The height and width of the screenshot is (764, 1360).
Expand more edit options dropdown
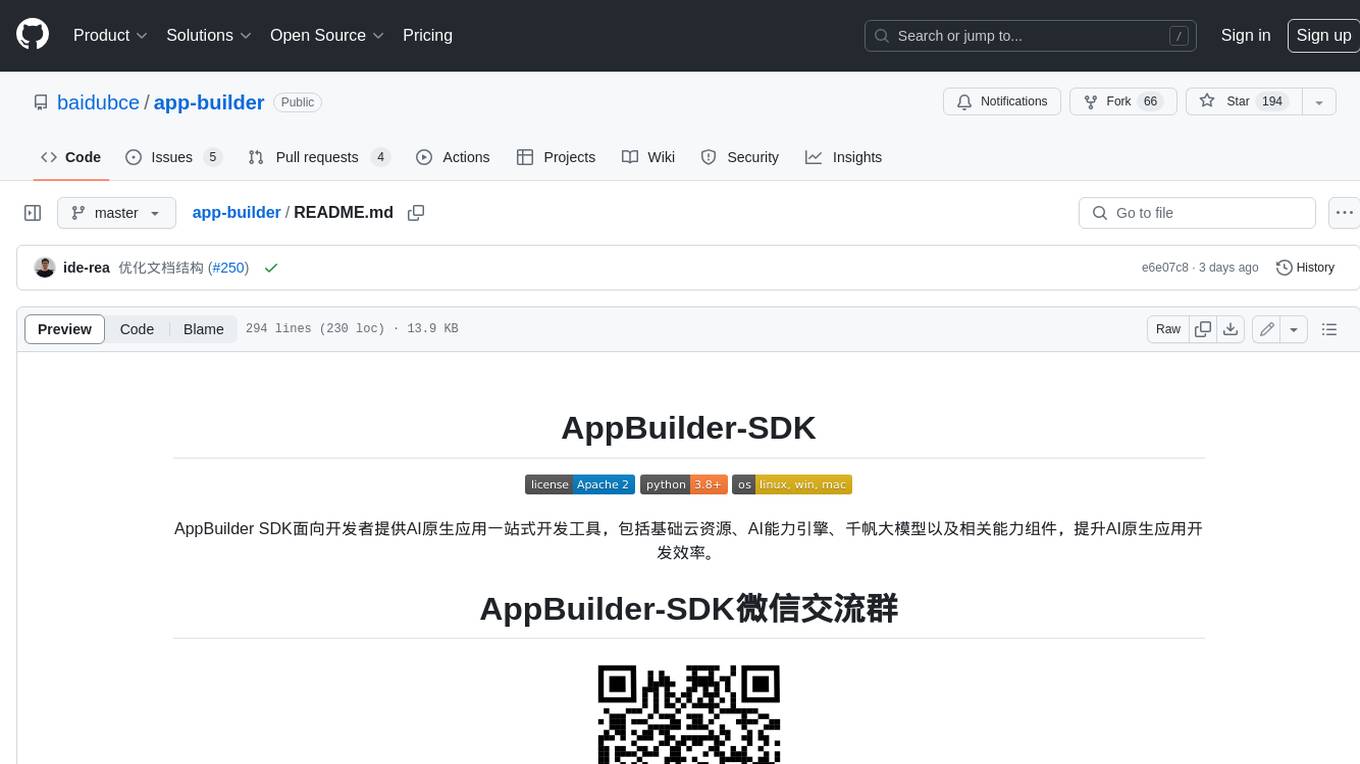[1294, 329]
